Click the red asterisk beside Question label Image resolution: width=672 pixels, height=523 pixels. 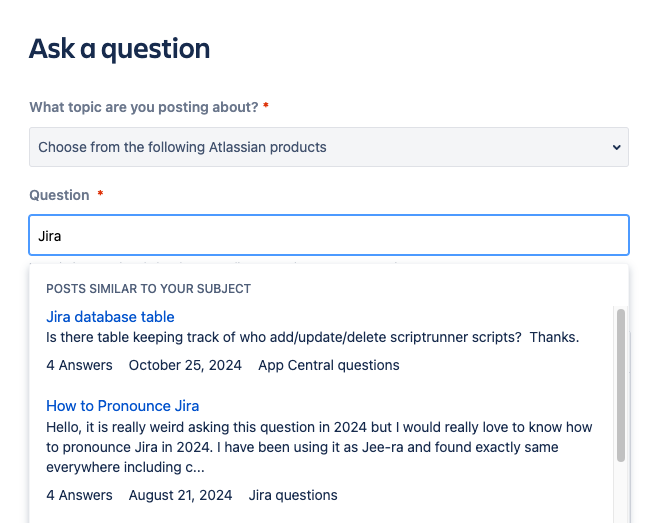(x=100, y=195)
